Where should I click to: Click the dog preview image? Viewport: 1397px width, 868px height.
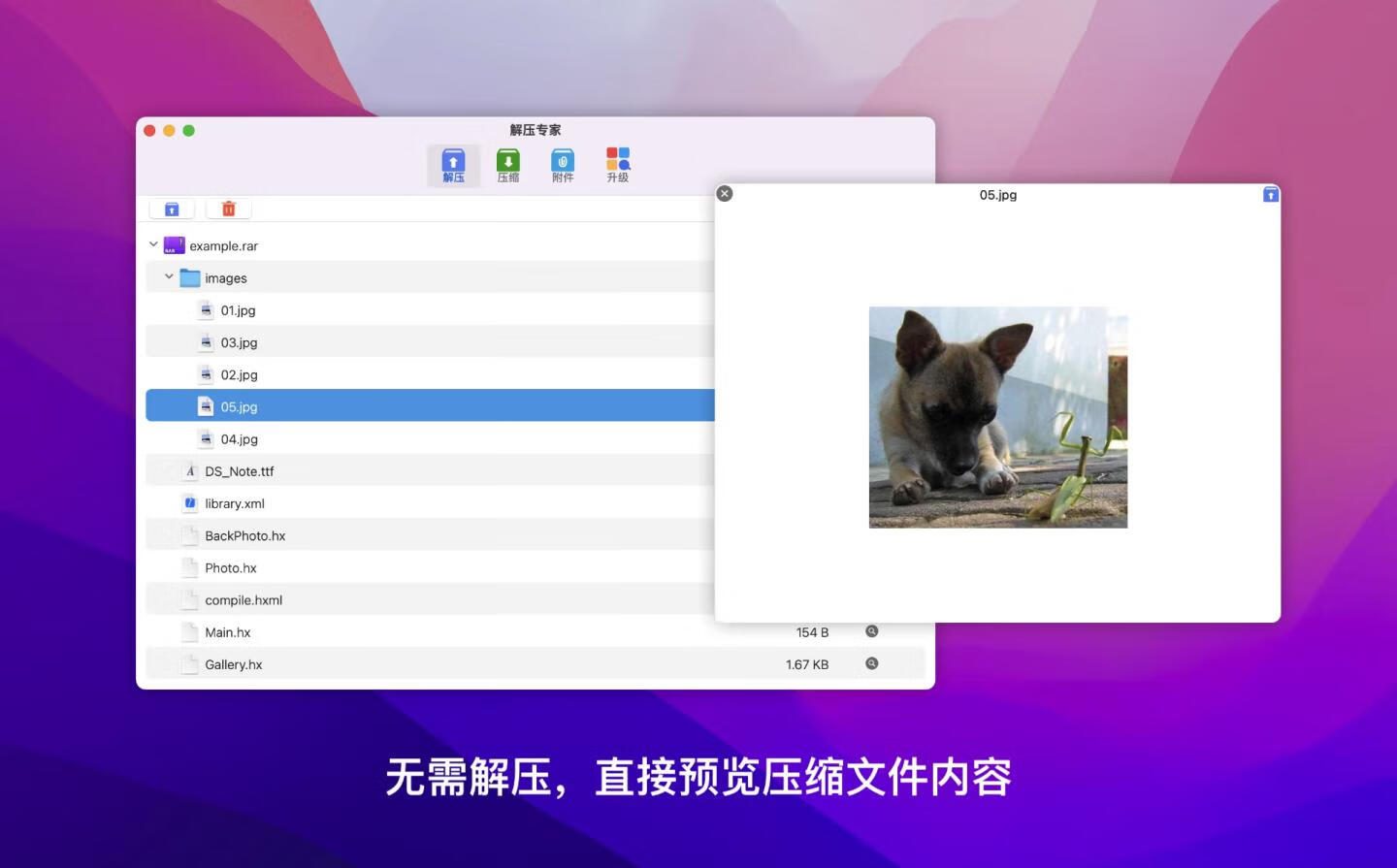[997, 417]
